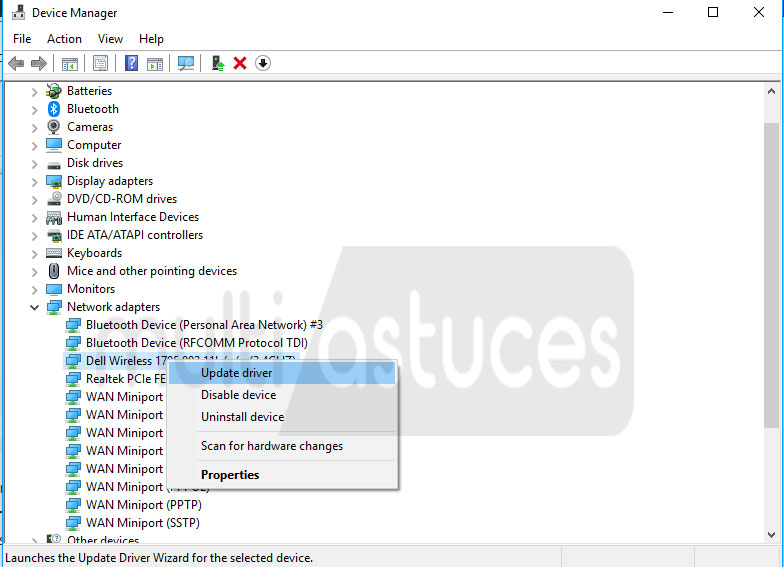
Task: Choose Update driver from context menu
Action: (236, 373)
